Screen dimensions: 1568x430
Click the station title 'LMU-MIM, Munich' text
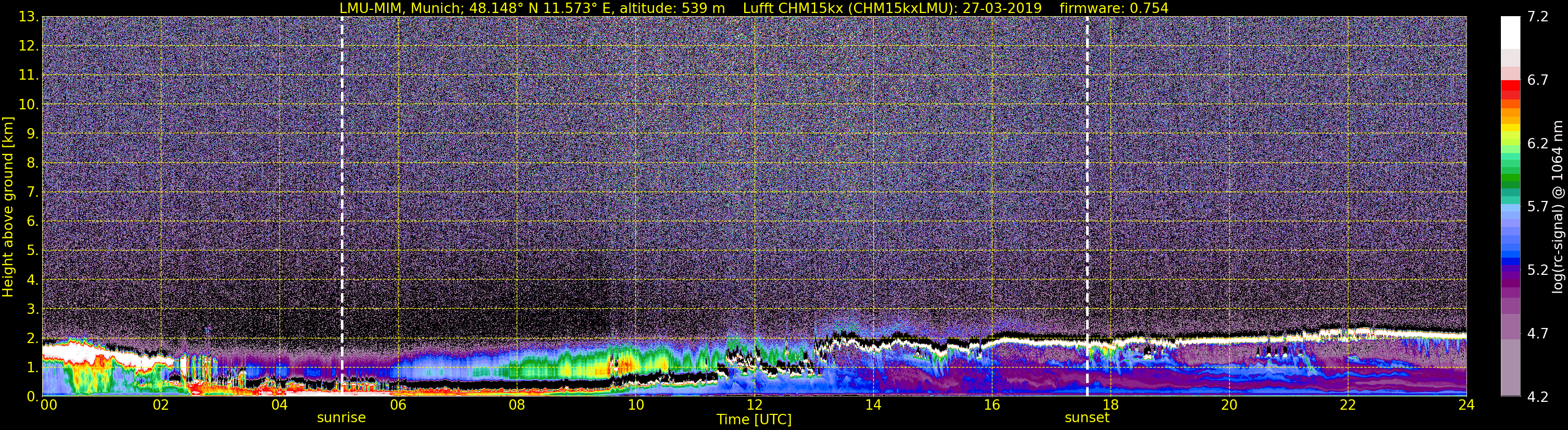tap(401, 8)
